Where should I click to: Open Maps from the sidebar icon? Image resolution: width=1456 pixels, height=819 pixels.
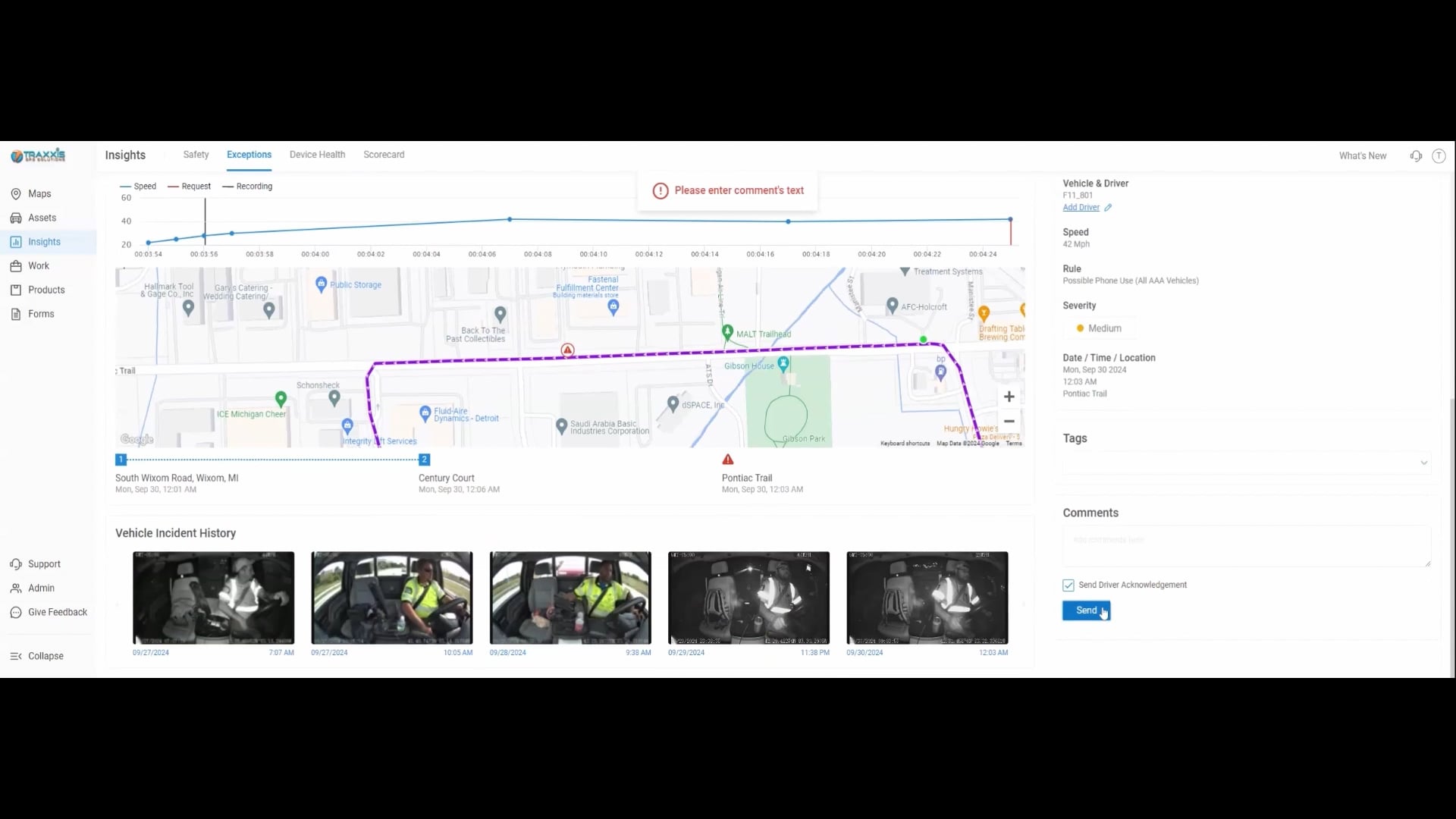click(16, 194)
